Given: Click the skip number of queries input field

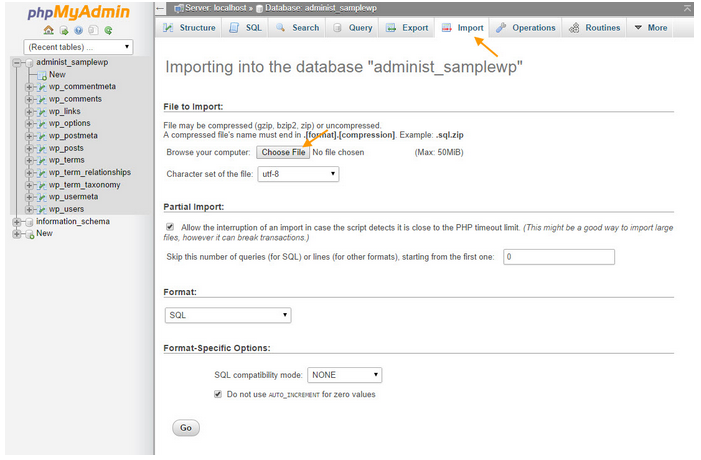Looking at the screenshot, I should [559, 257].
